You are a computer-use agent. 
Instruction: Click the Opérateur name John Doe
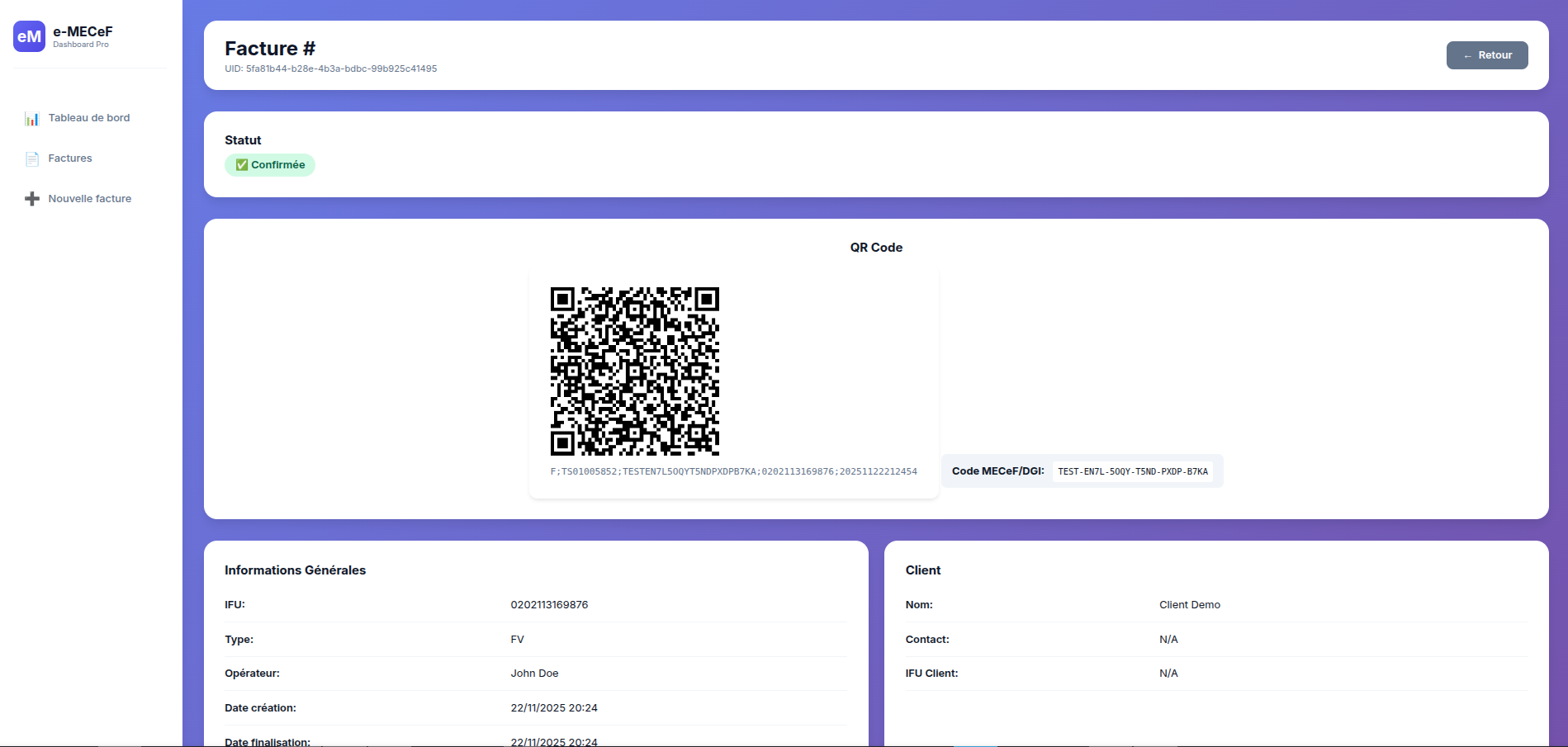pyautogui.click(x=534, y=674)
